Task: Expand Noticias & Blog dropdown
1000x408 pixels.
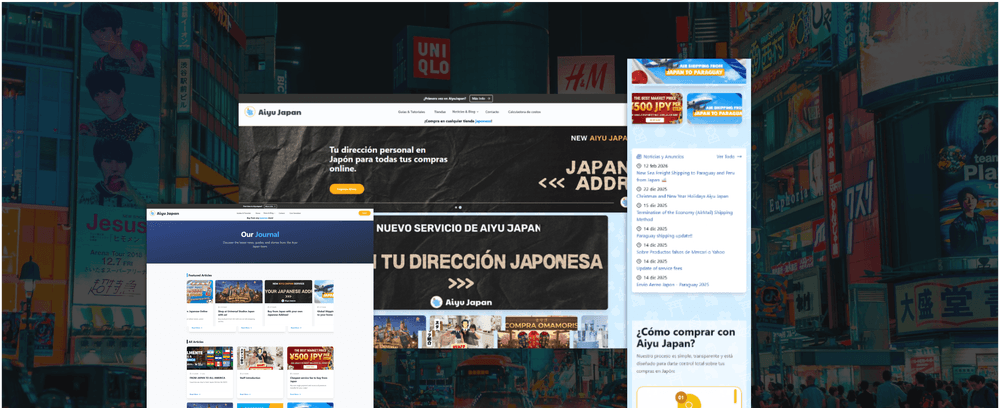Action: click(465, 112)
